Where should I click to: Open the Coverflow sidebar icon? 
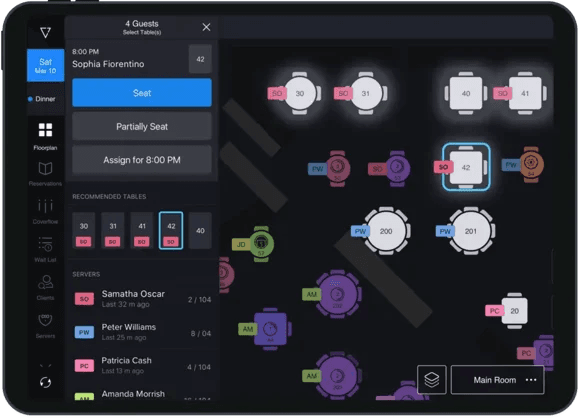(x=45, y=206)
